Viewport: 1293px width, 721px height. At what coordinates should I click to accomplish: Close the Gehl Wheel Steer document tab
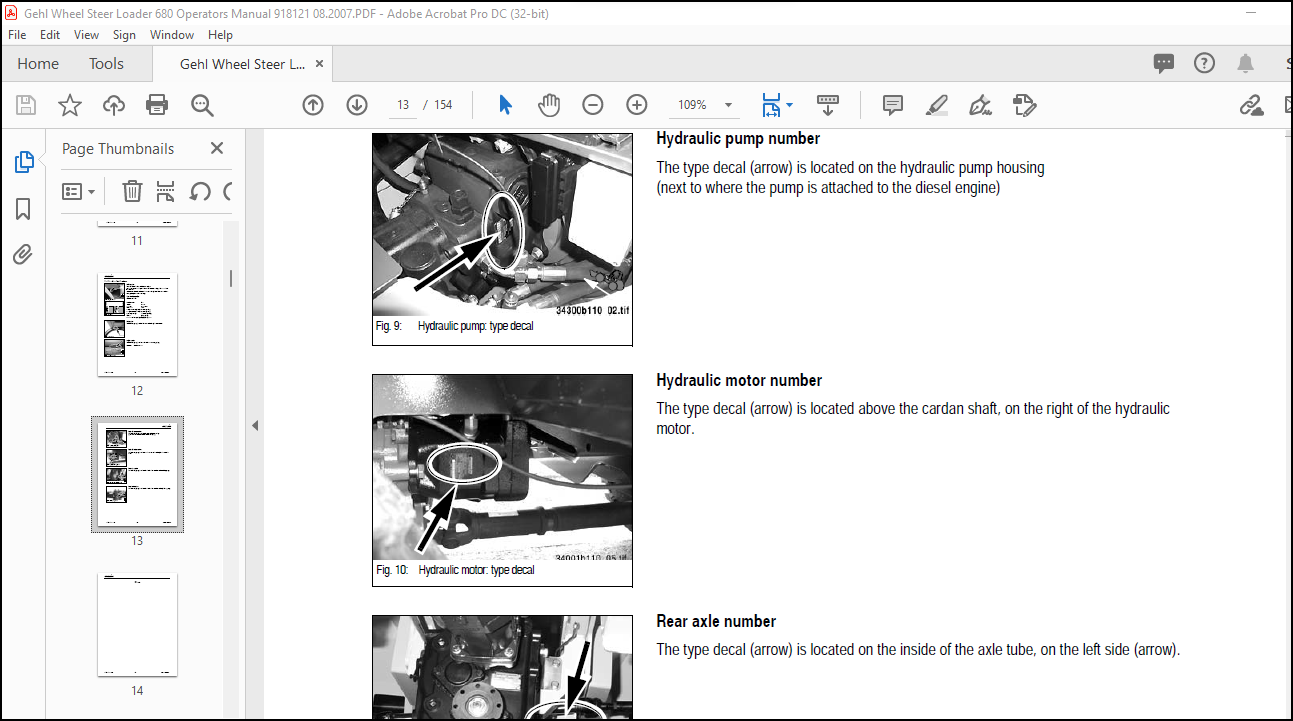click(x=319, y=64)
